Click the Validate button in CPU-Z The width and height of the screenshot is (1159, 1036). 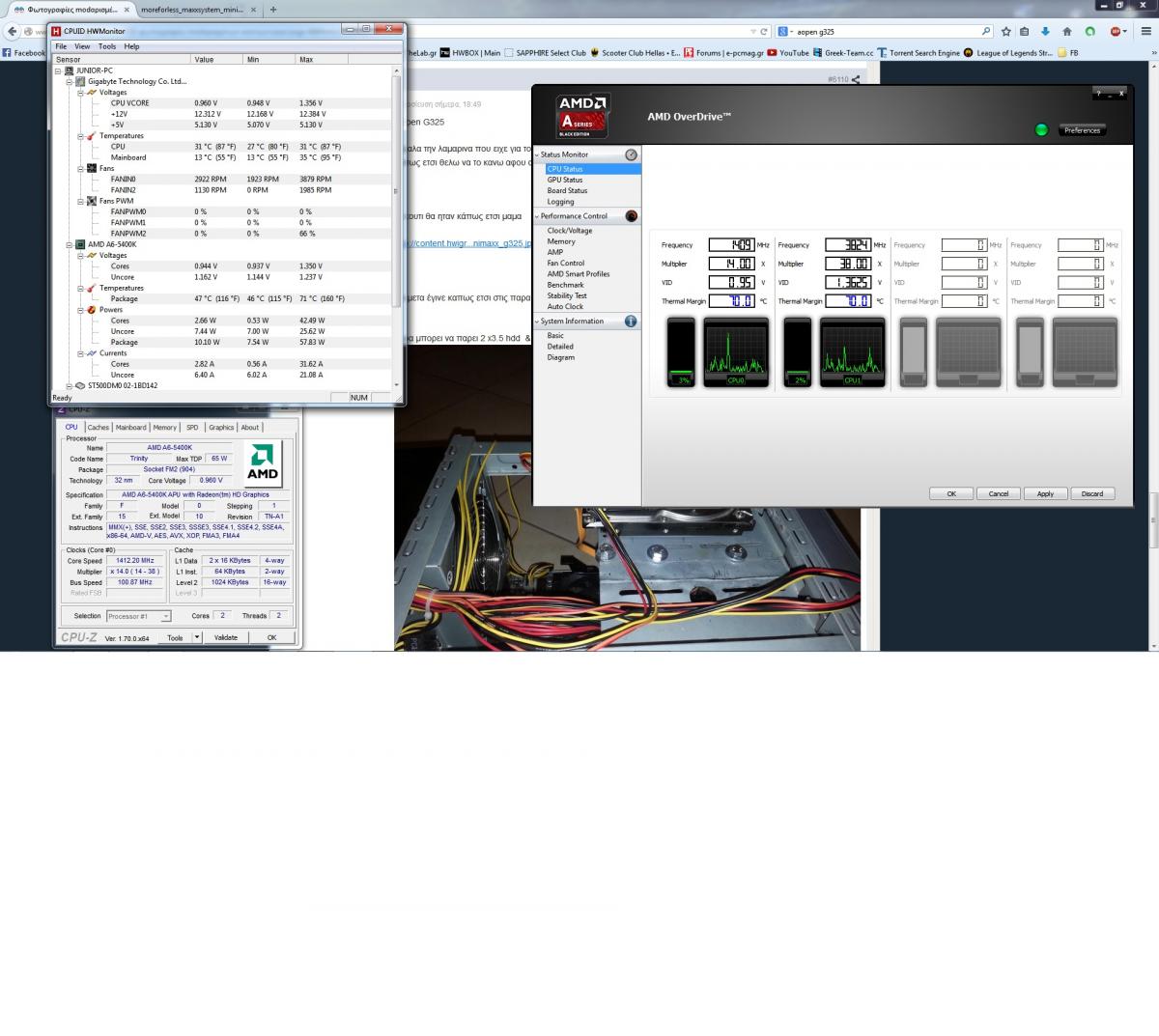[225, 637]
